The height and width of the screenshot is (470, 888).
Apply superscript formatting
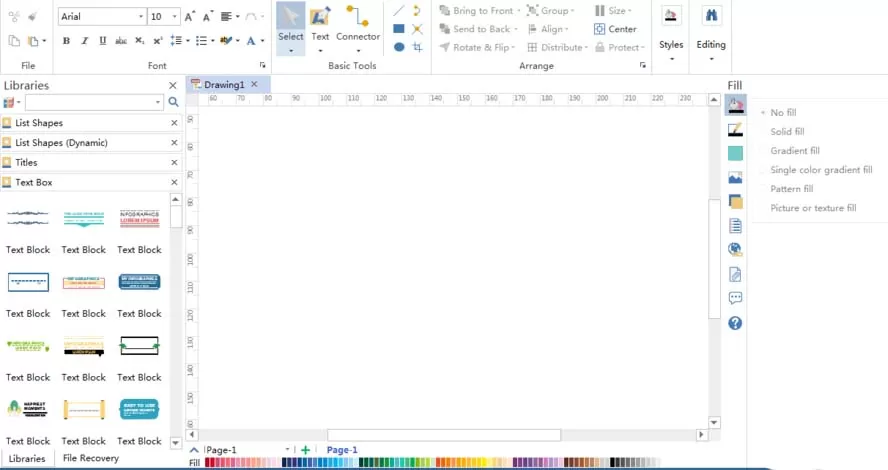pyautogui.click(x=157, y=41)
